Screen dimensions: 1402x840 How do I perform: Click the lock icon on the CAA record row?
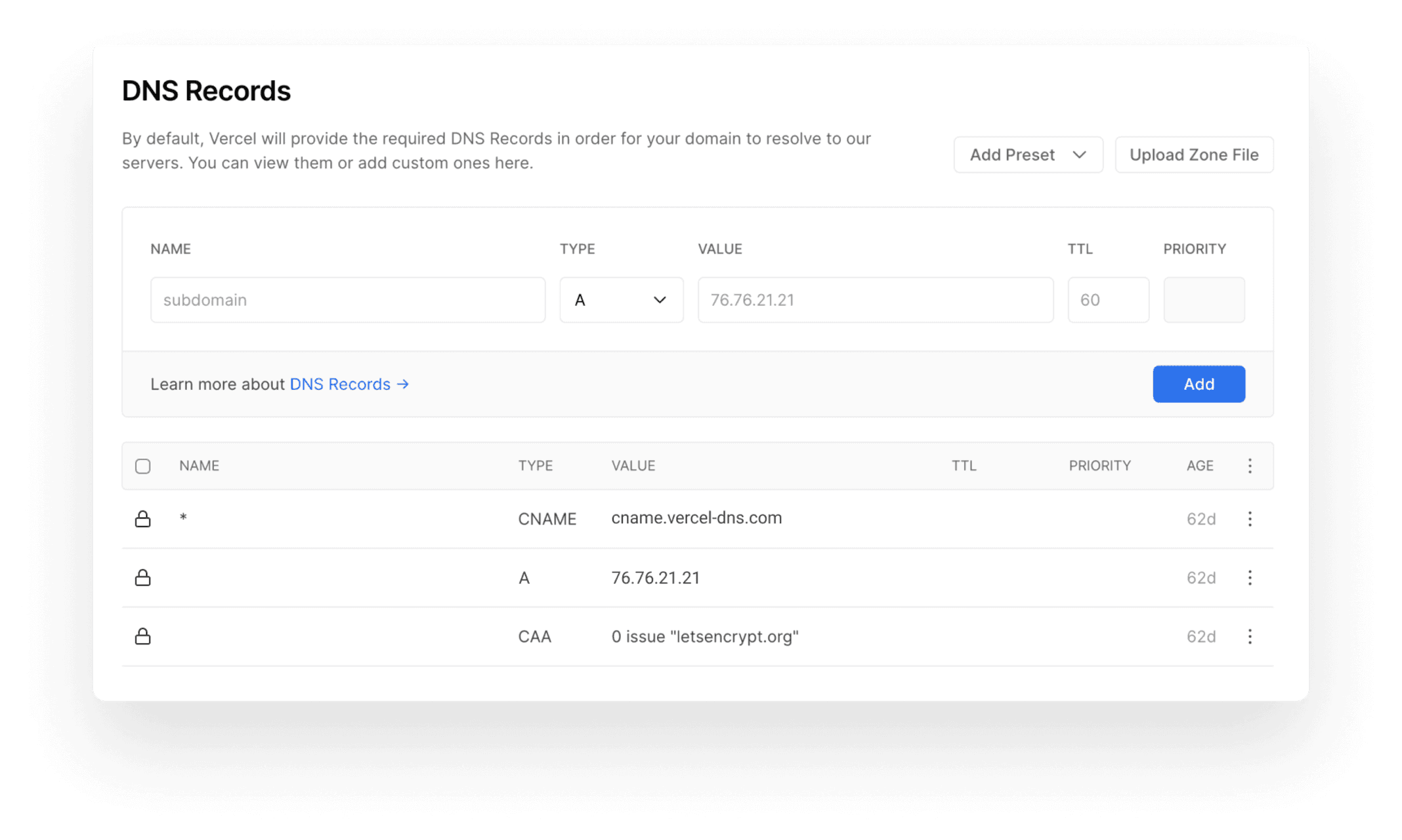click(143, 636)
